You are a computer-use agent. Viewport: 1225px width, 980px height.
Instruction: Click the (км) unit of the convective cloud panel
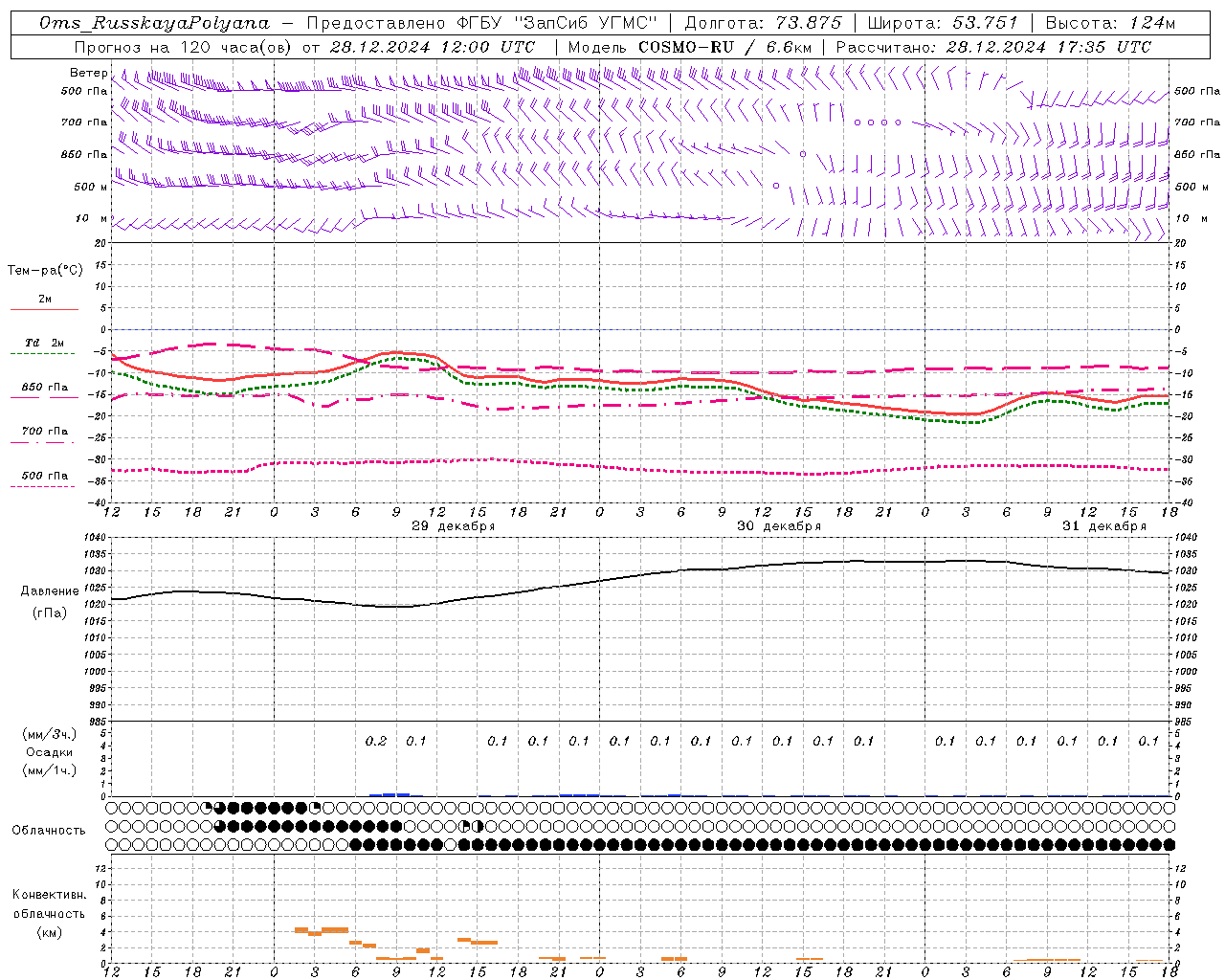click(x=49, y=932)
